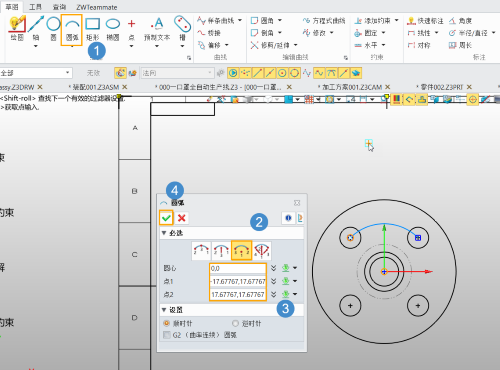Screen dimensions: 500x370
Task: Click the 线性 (Linear) dimension tool
Action: [x=419, y=33]
